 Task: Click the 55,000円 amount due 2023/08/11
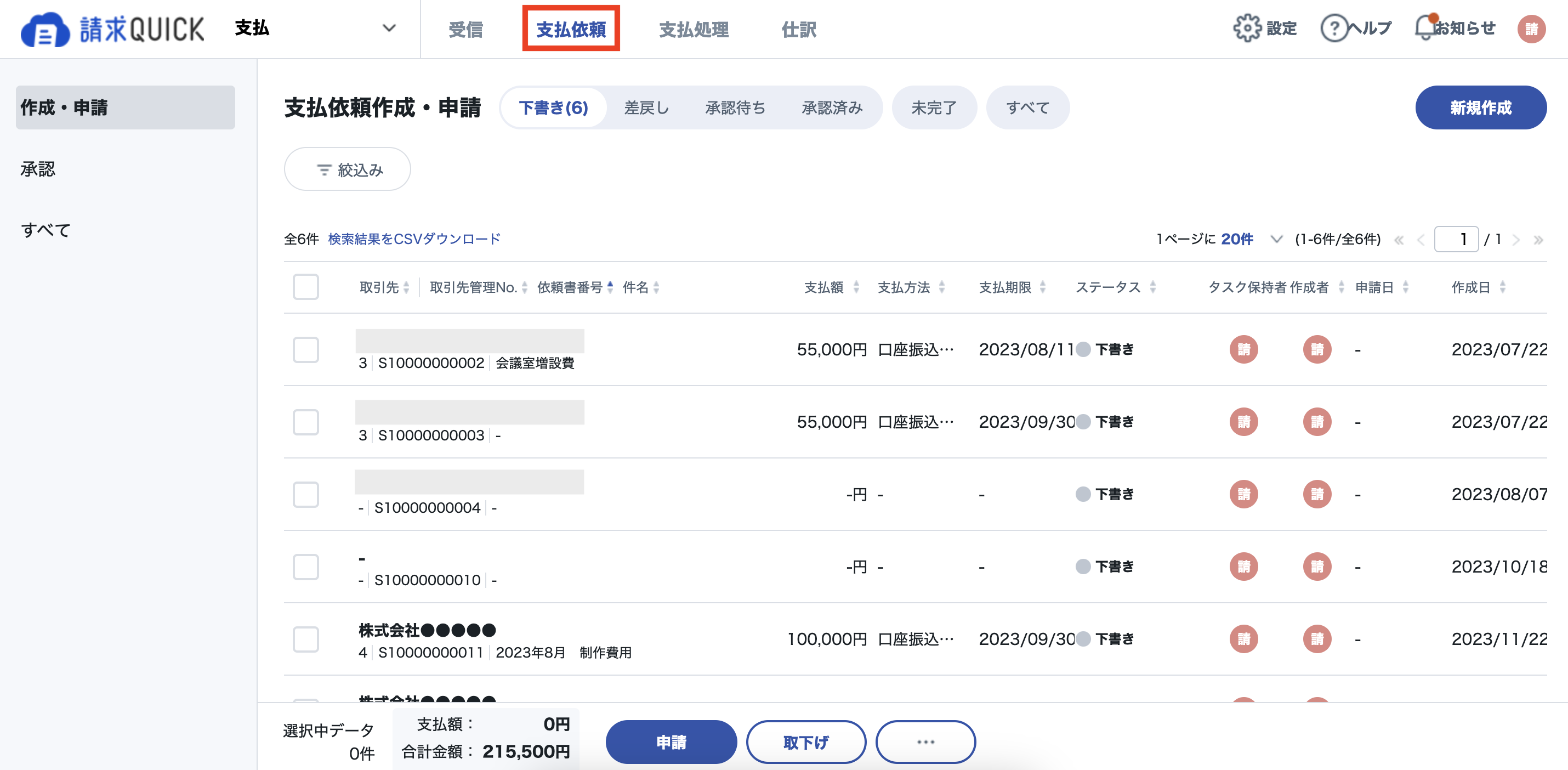pyautogui.click(x=832, y=349)
